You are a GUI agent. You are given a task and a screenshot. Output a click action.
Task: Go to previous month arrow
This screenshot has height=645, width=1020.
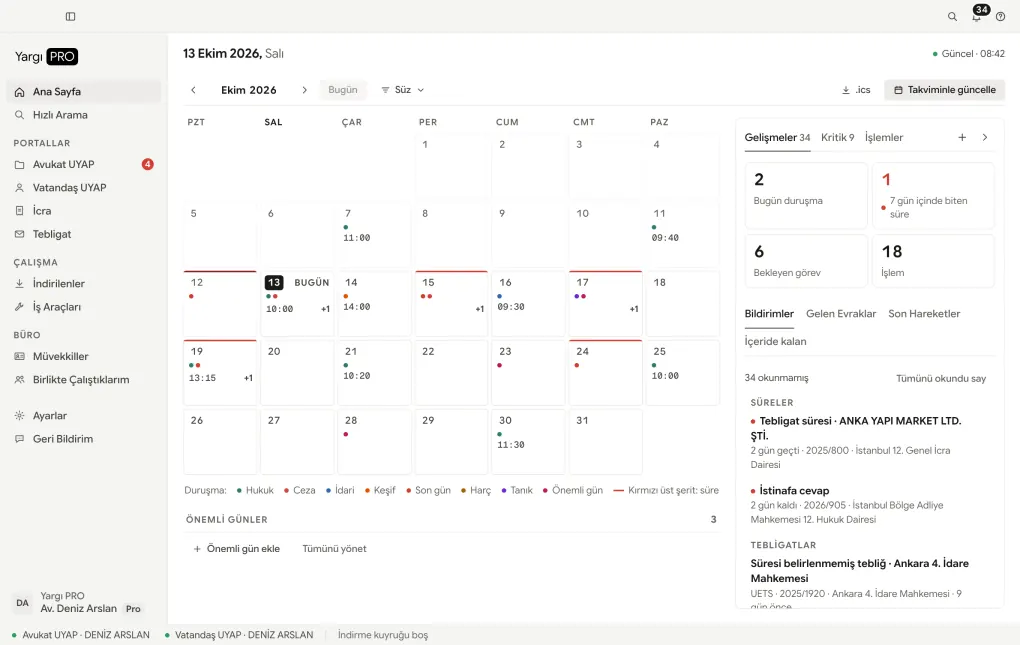click(x=193, y=90)
